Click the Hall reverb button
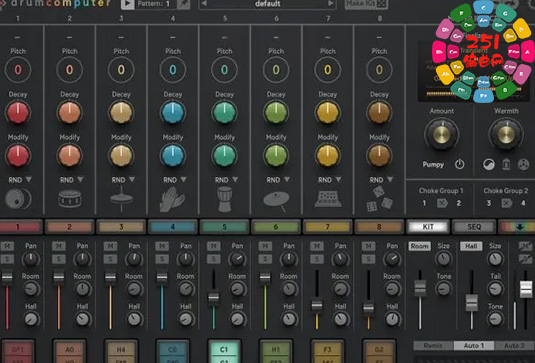The width and height of the screenshot is (535, 363). coord(471,246)
